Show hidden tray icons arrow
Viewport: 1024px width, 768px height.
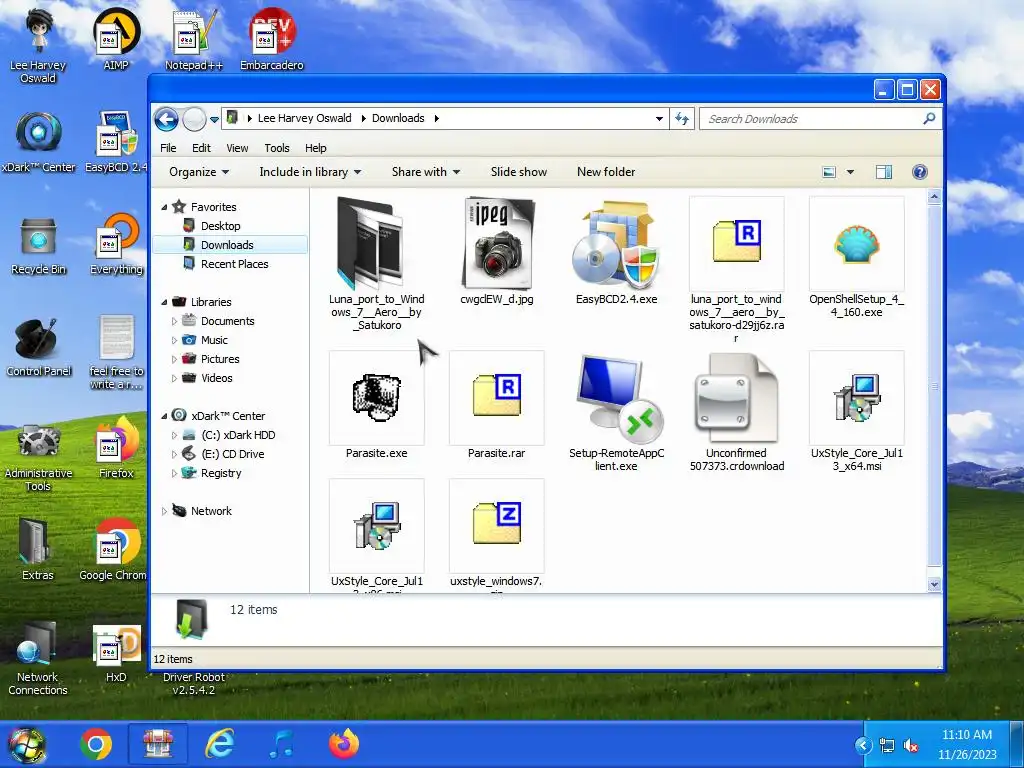click(x=863, y=745)
